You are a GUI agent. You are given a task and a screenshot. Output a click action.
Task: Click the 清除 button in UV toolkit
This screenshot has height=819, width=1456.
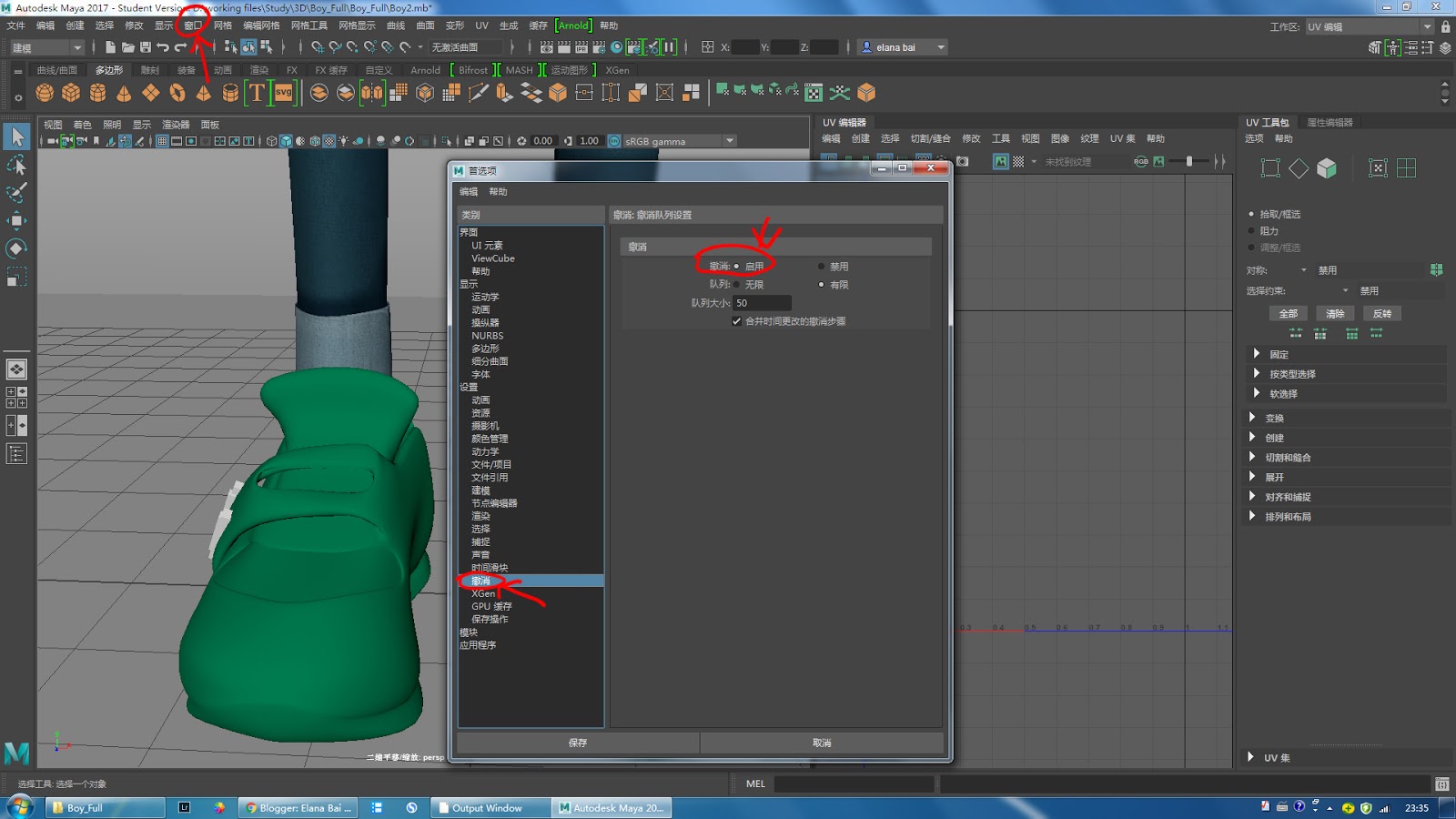pyautogui.click(x=1335, y=314)
